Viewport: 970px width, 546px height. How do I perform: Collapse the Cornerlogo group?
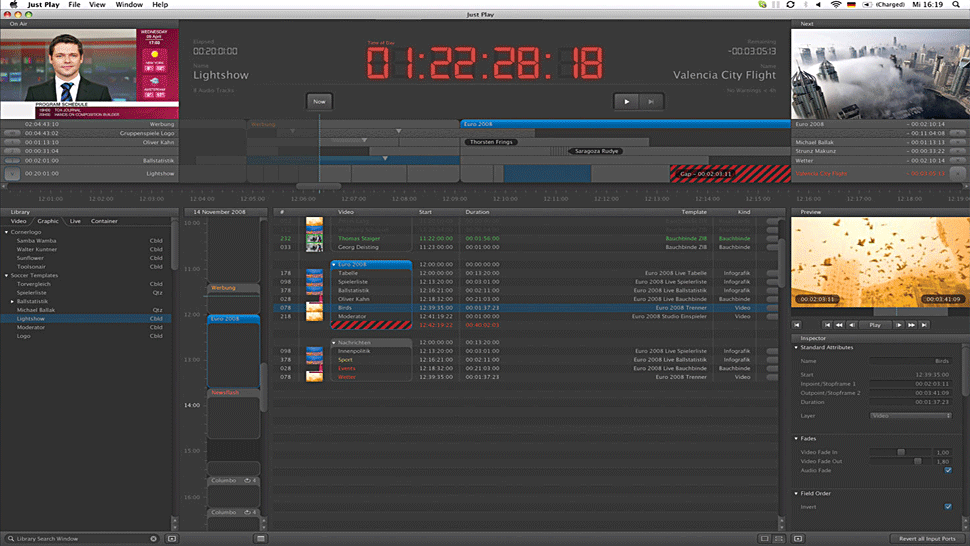tap(7, 232)
